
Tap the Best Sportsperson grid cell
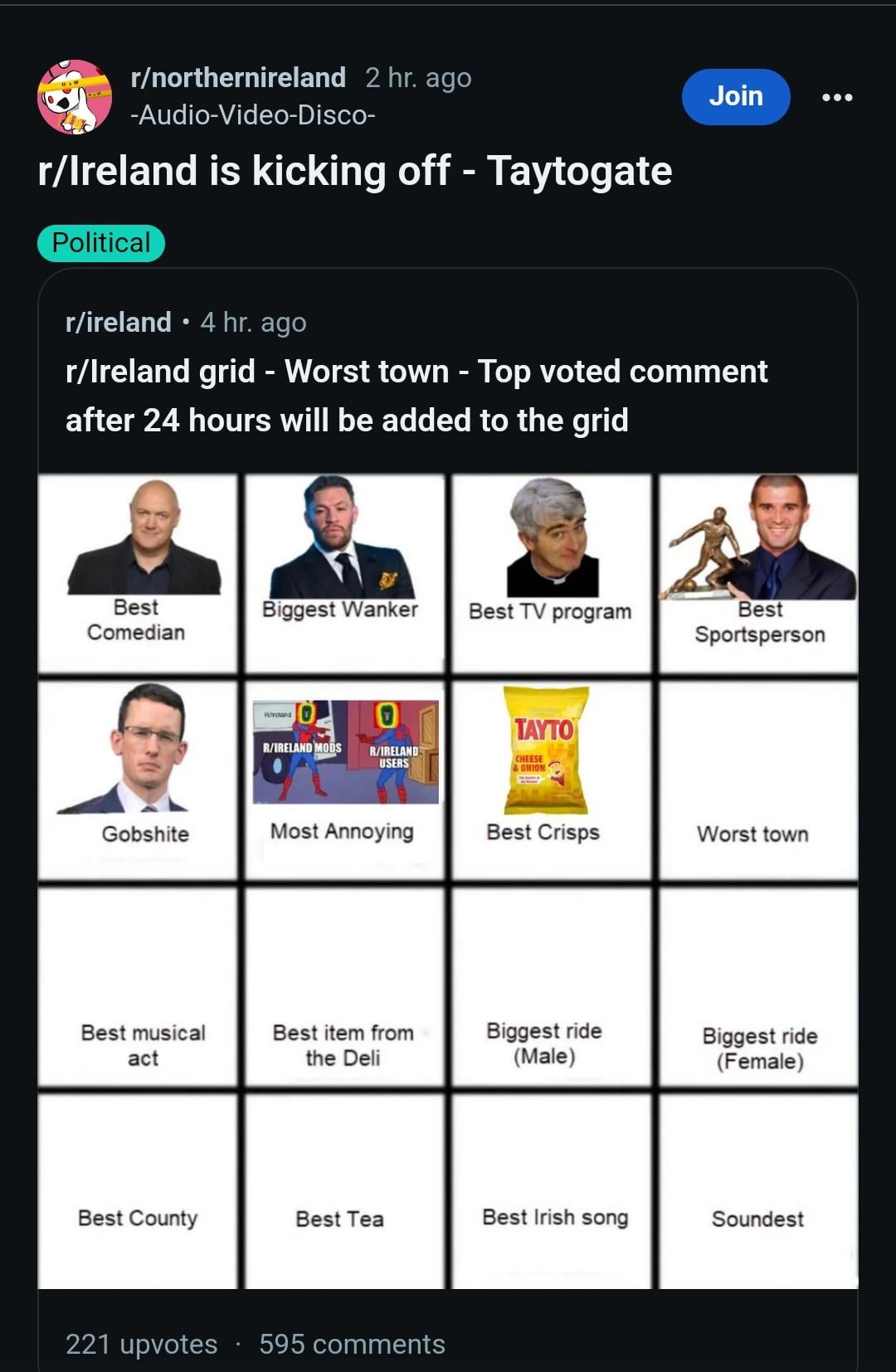click(758, 573)
